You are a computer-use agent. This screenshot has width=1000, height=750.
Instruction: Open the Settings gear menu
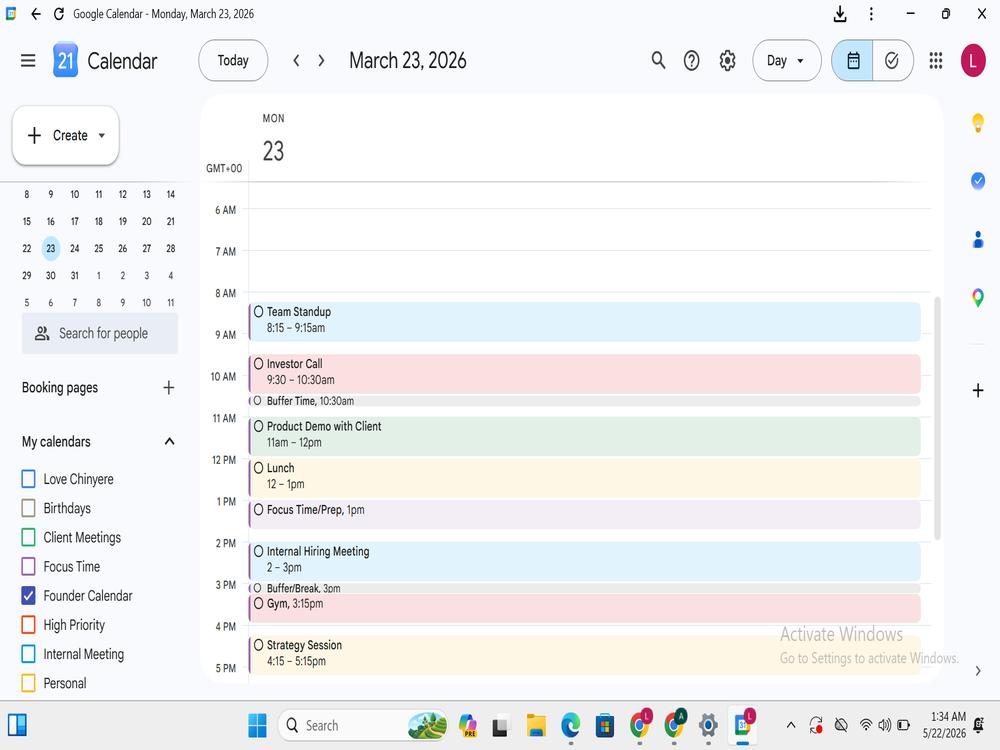[x=727, y=61]
